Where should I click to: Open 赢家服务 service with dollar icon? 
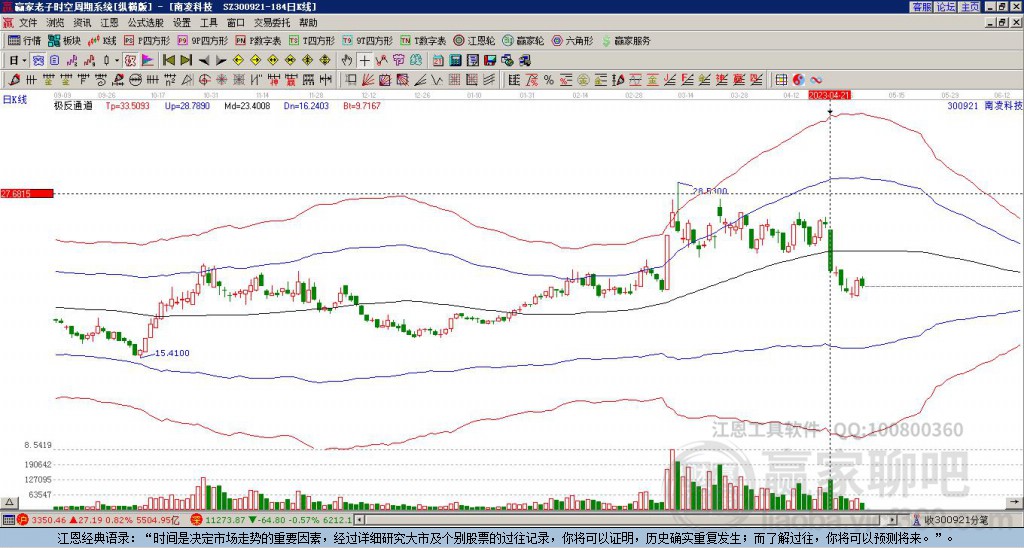626,40
